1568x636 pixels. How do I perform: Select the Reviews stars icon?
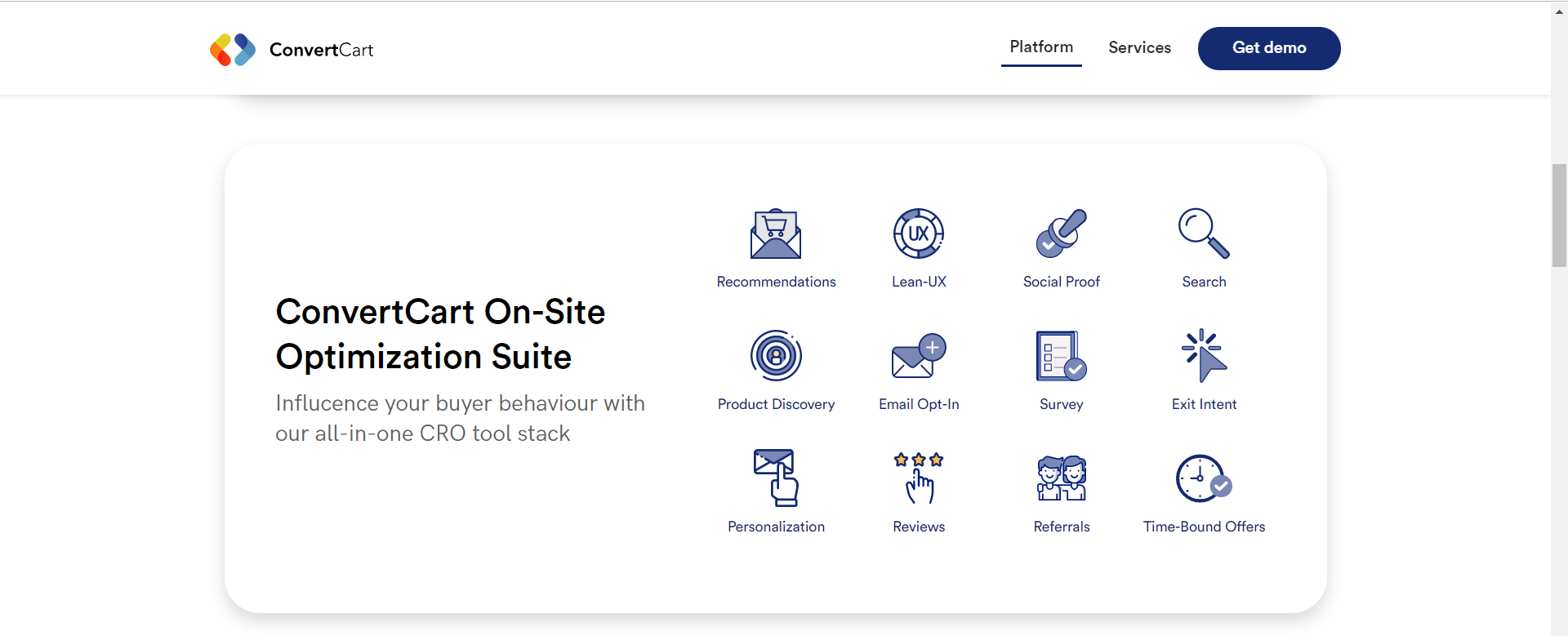click(x=919, y=478)
